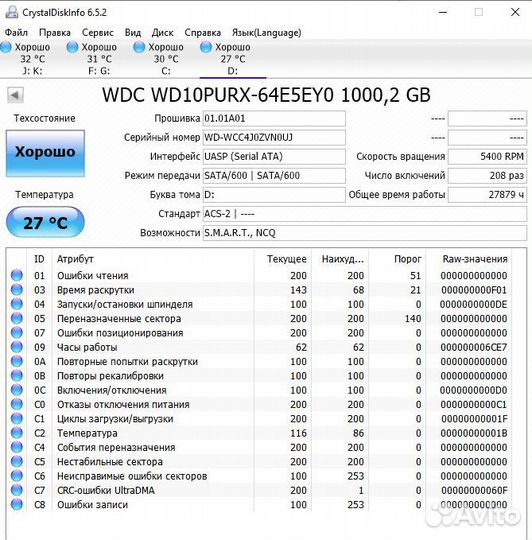Click status icon of C5 Нестабильные сектора
The height and width of the screenshot is (540, 532).
click(17, 461)
